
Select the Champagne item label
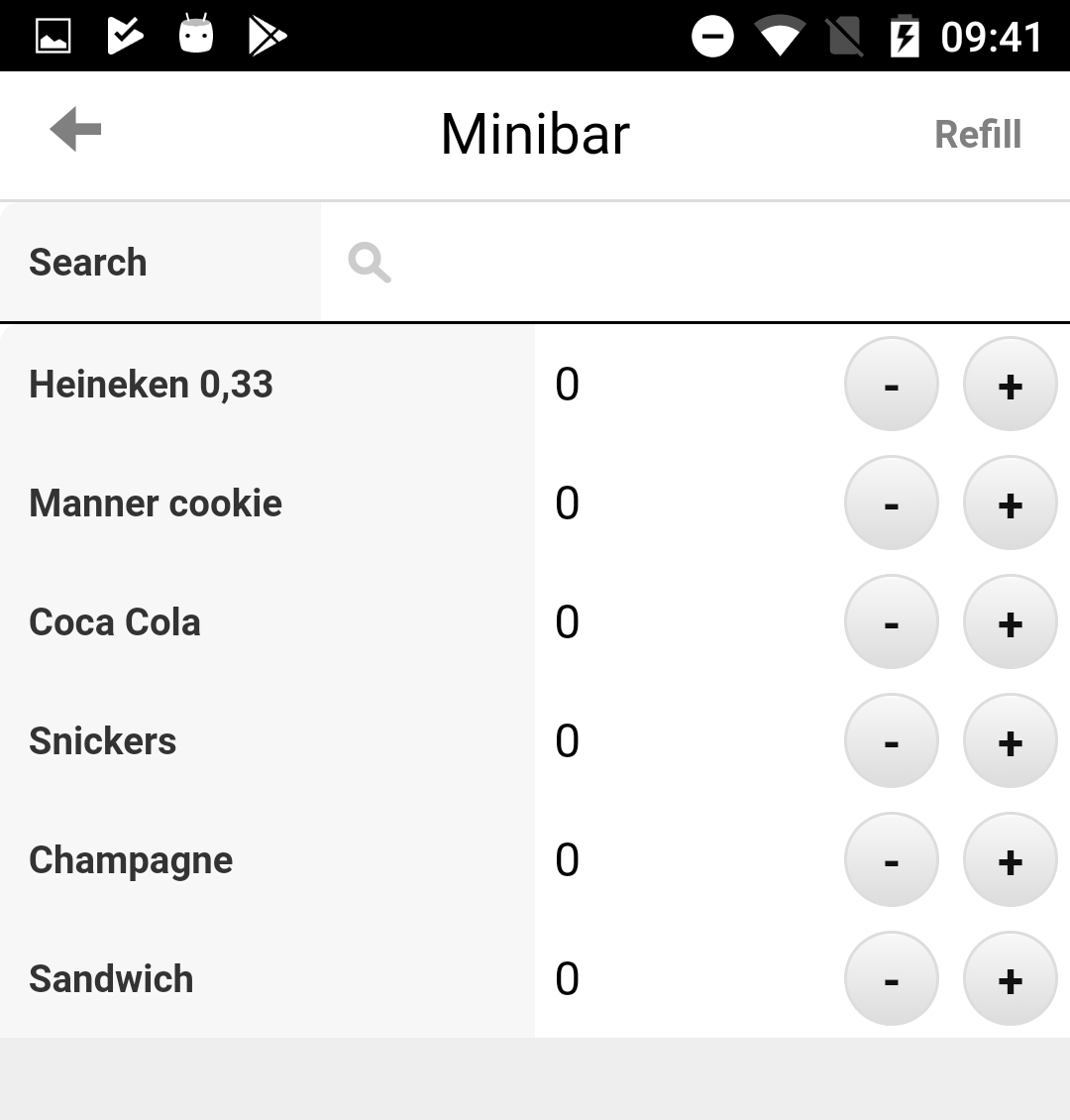[x=131, y=860]
